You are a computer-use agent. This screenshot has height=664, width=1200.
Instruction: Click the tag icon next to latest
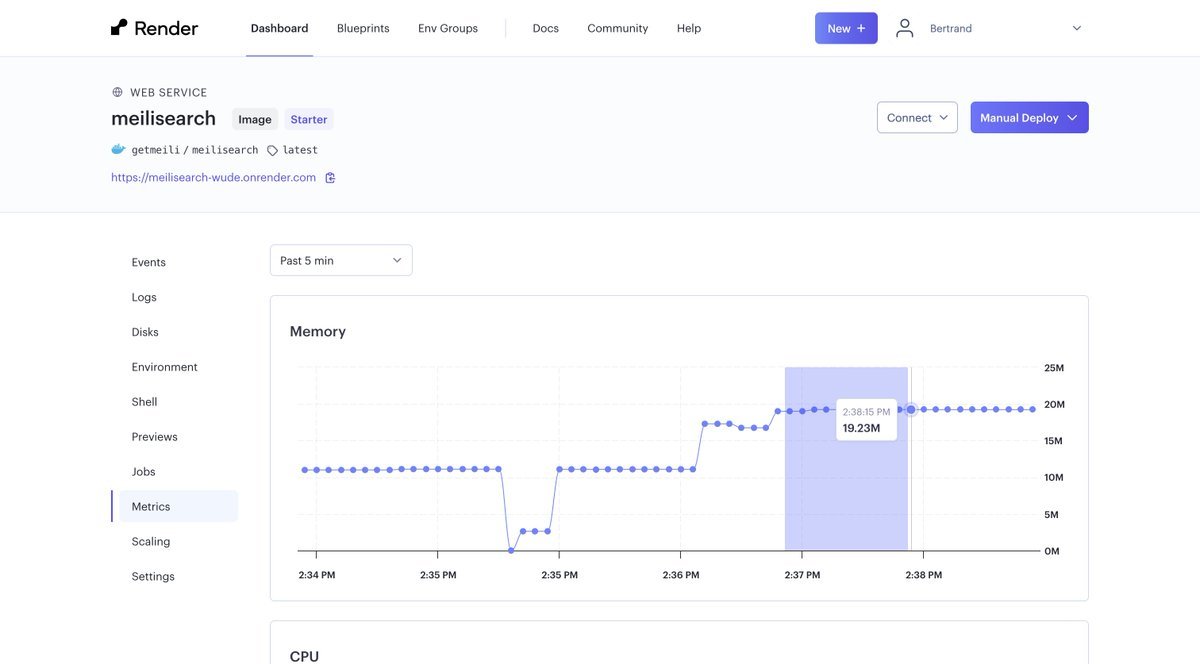click(x=272, y=150)
